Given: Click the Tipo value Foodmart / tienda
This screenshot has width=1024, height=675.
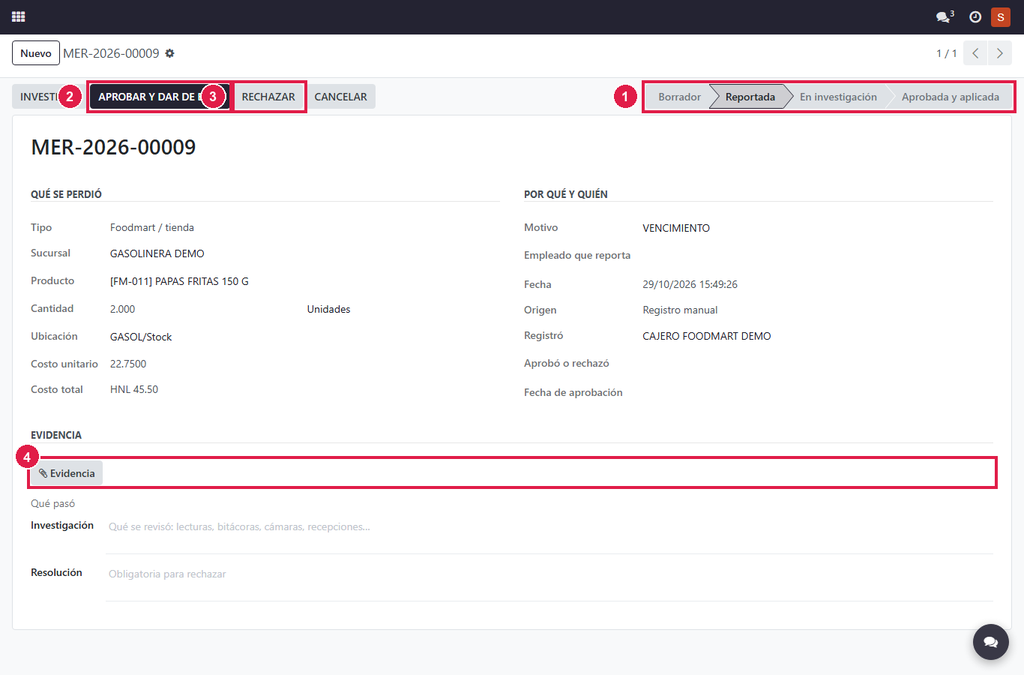Looking at the screenshot, I should pyautogui.click(x=152, y=227).
